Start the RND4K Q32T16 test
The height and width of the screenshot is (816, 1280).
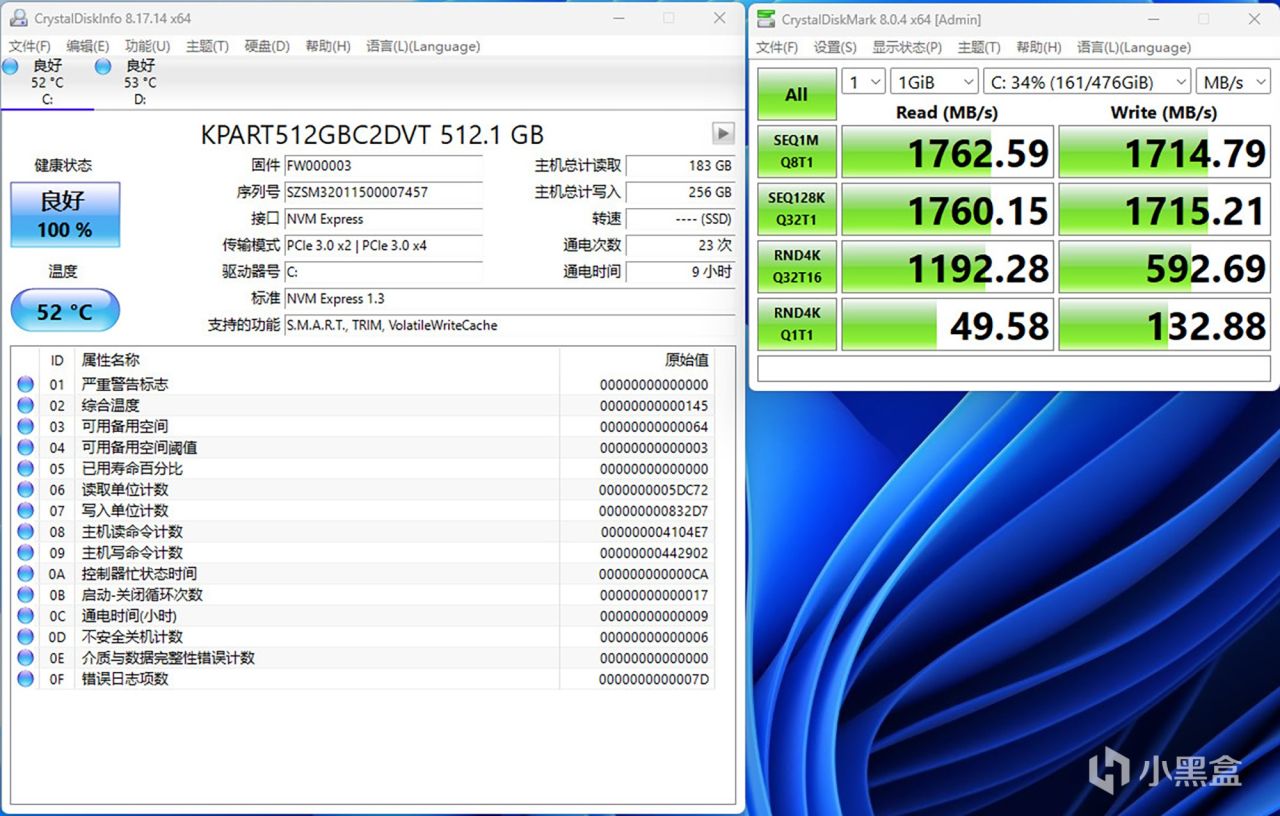click(796, 267)
